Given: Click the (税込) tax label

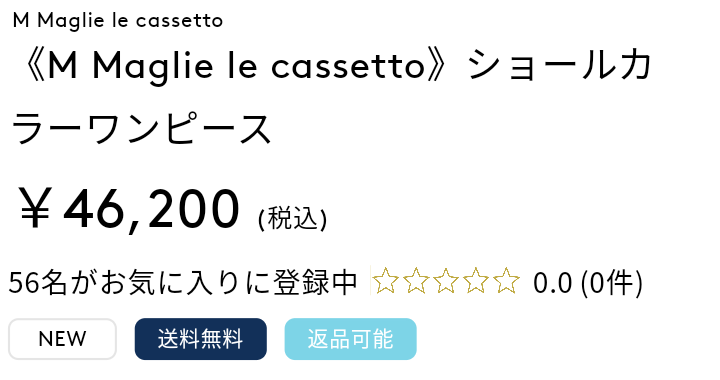Looking at the screenshot, I should pos(292,218).
